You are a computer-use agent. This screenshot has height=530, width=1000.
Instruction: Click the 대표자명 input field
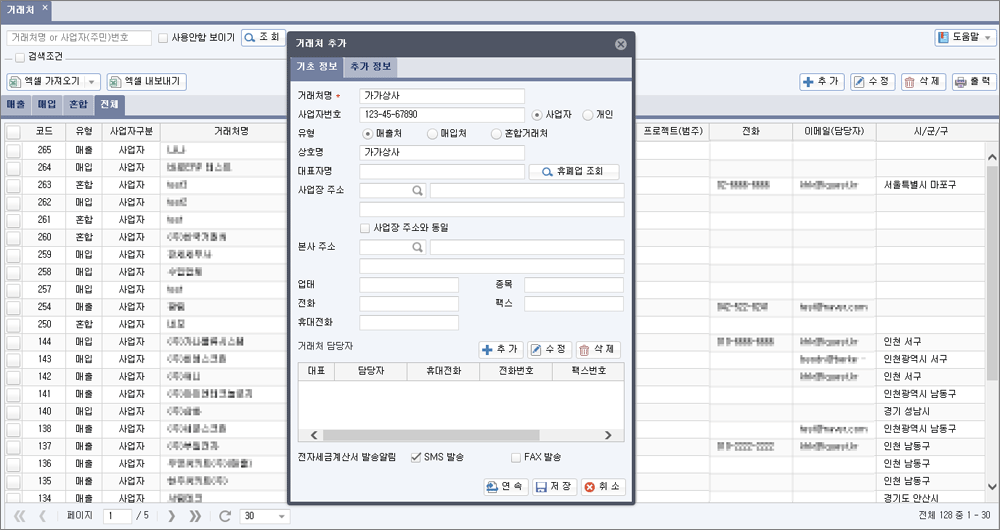click(442, 172)
